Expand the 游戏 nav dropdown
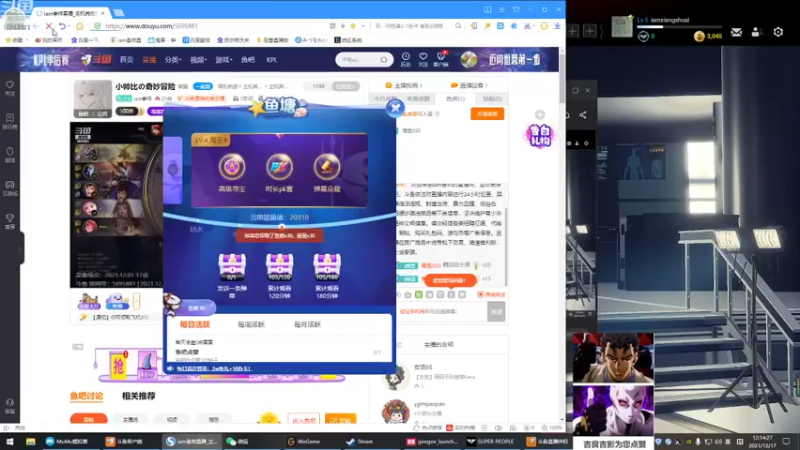 (x=223, y=60)
